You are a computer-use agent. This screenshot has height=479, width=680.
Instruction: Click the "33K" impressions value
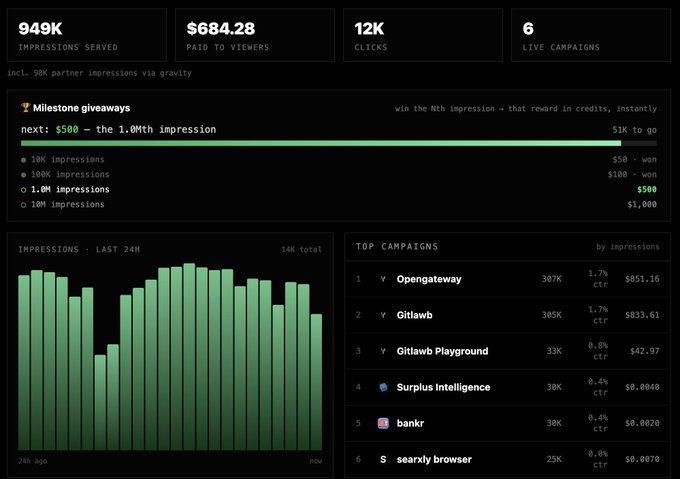(554, 351)
